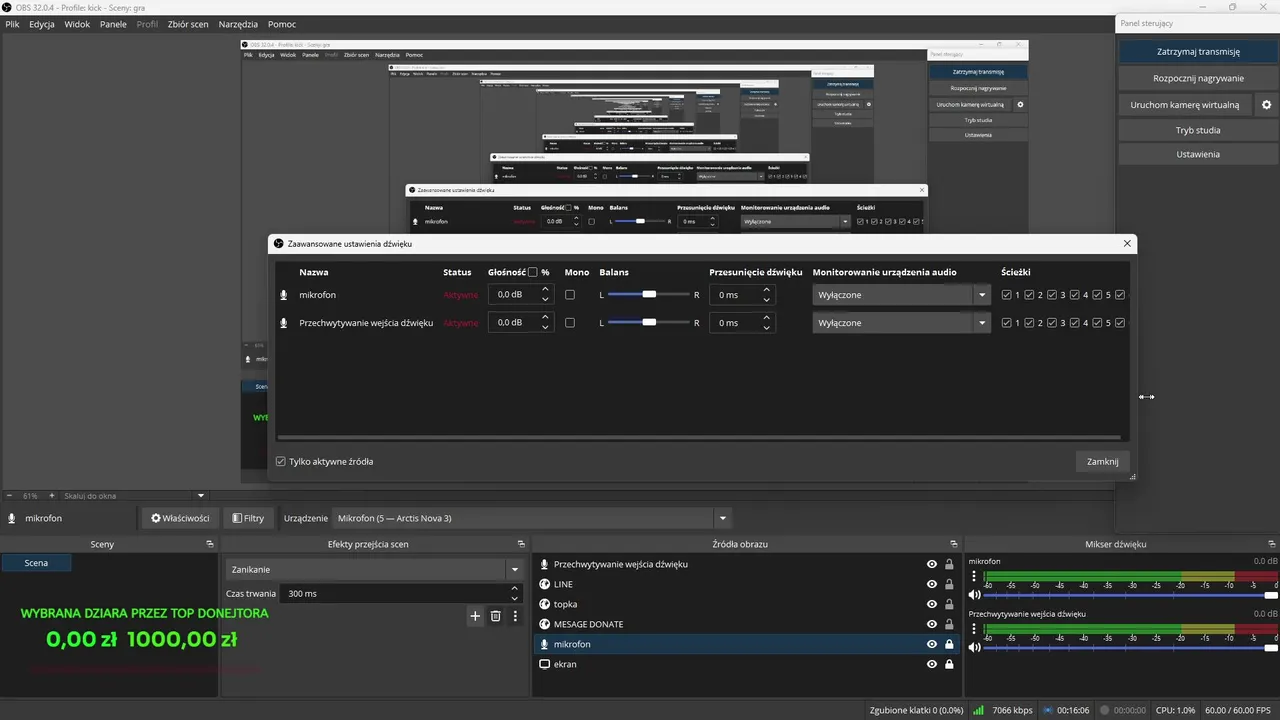Click Uruchom kamerę wirtualną button
Image resolution: width=1280 pixels, height=720 pixels.
[x=1185, y=105]
